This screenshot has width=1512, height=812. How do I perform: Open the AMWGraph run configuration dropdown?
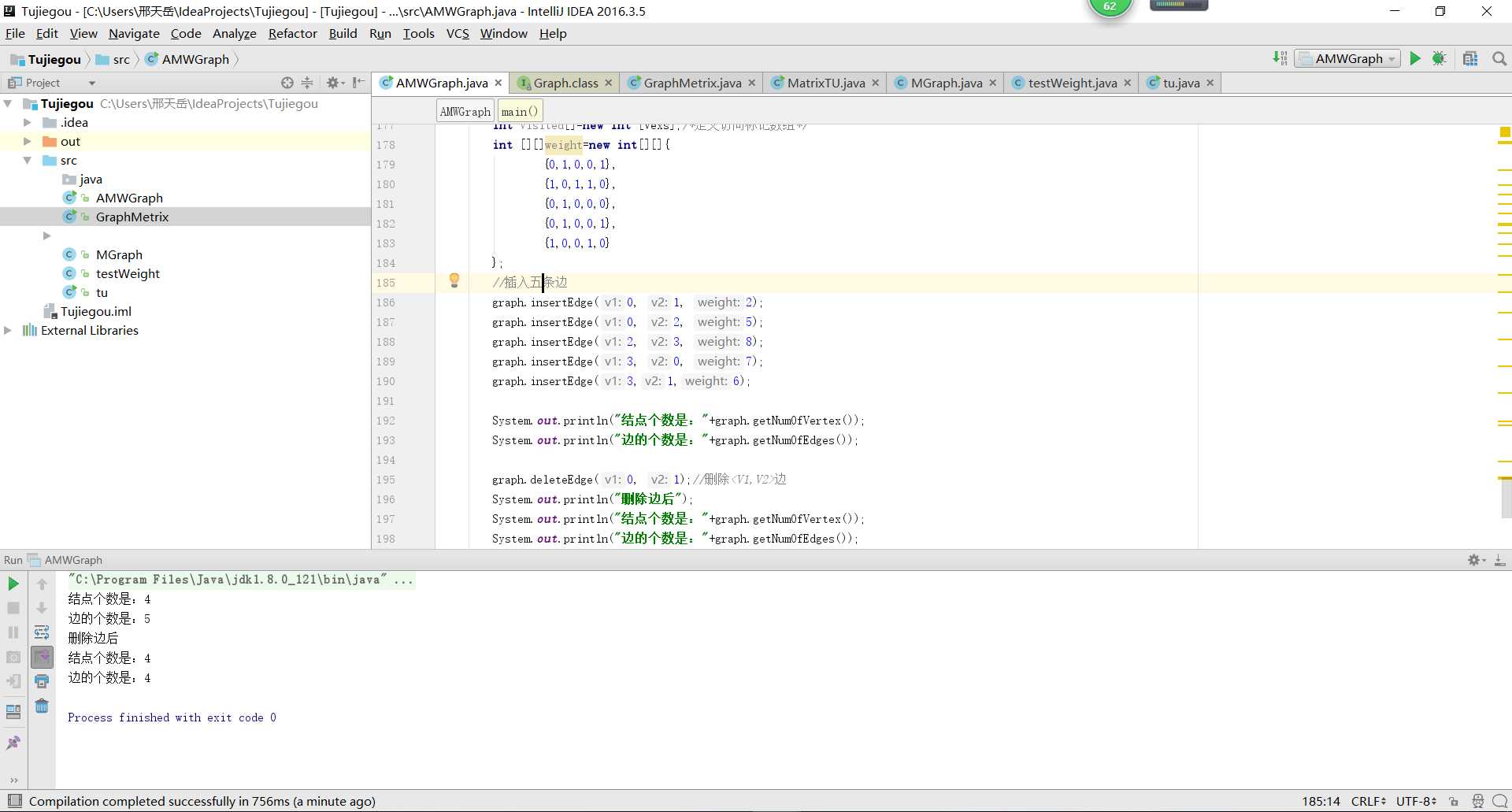point(1347,59)
